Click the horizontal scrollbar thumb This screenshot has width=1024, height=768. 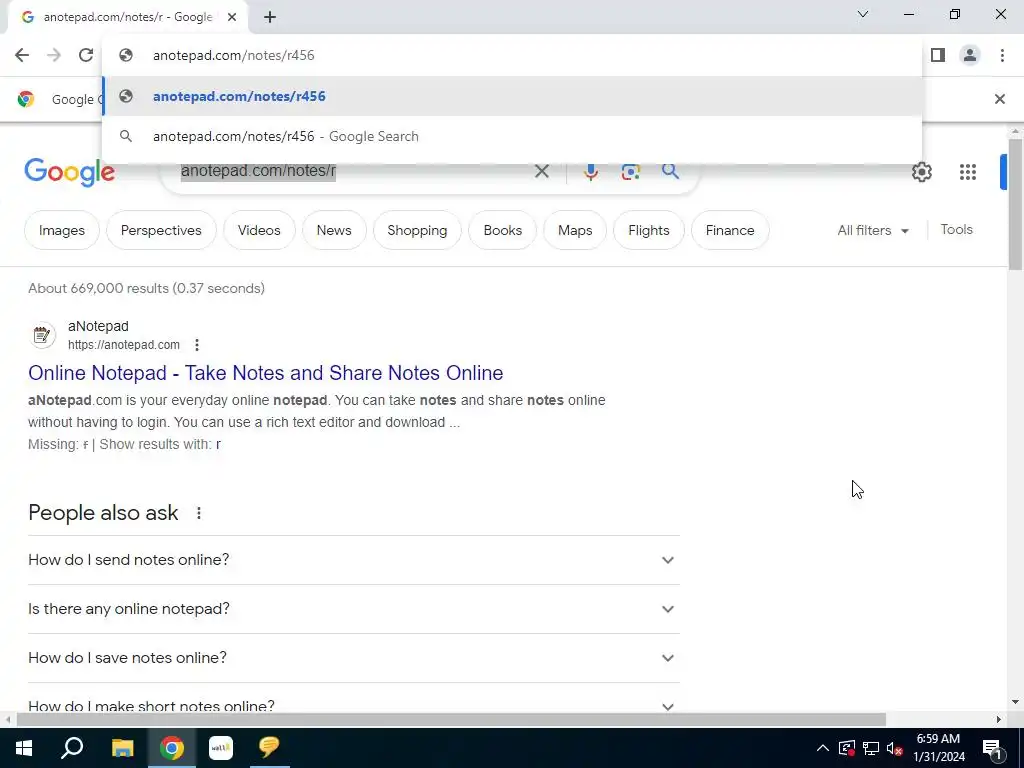(451, 720)
